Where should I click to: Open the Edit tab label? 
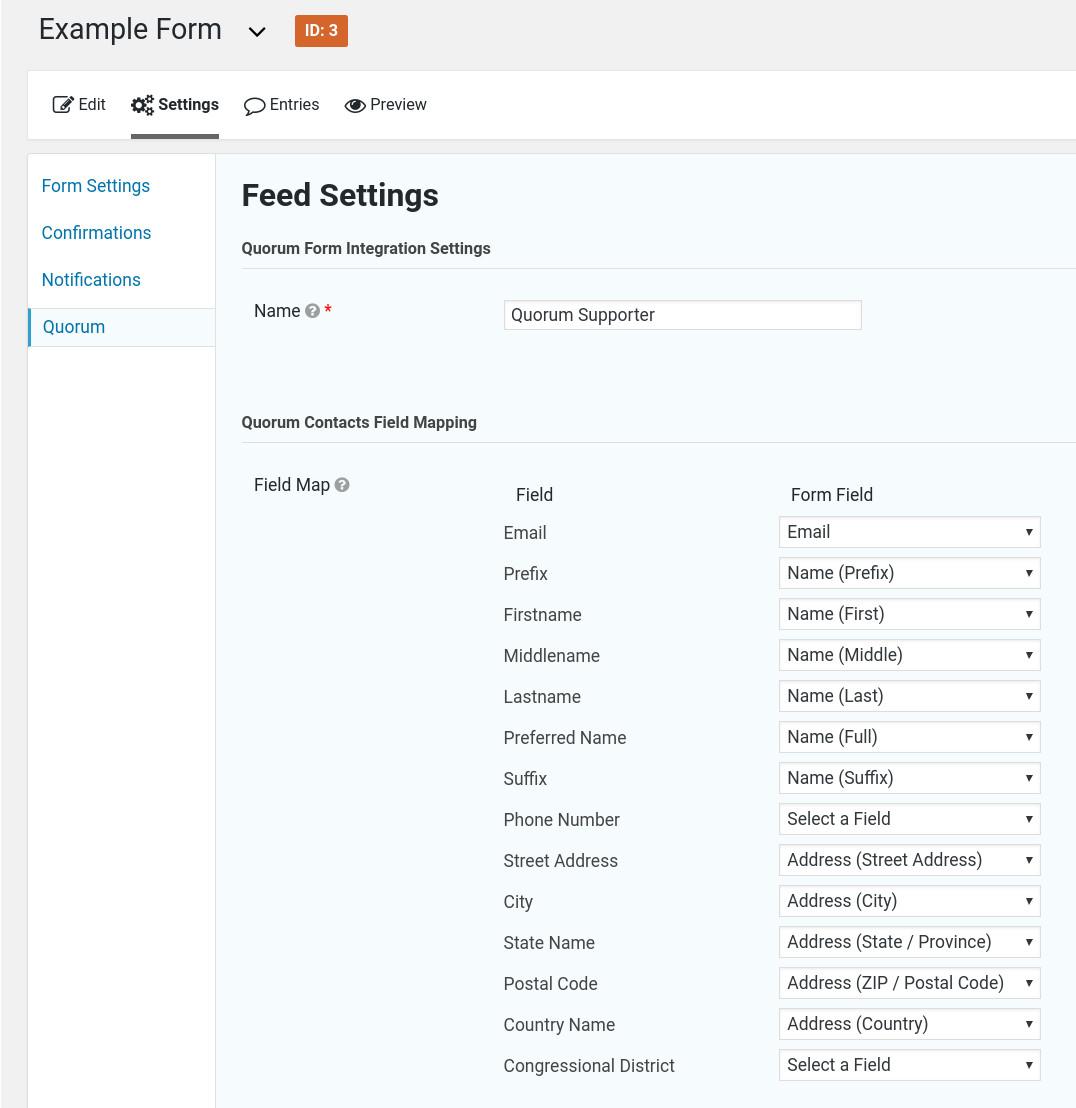[x=92, y=105]
